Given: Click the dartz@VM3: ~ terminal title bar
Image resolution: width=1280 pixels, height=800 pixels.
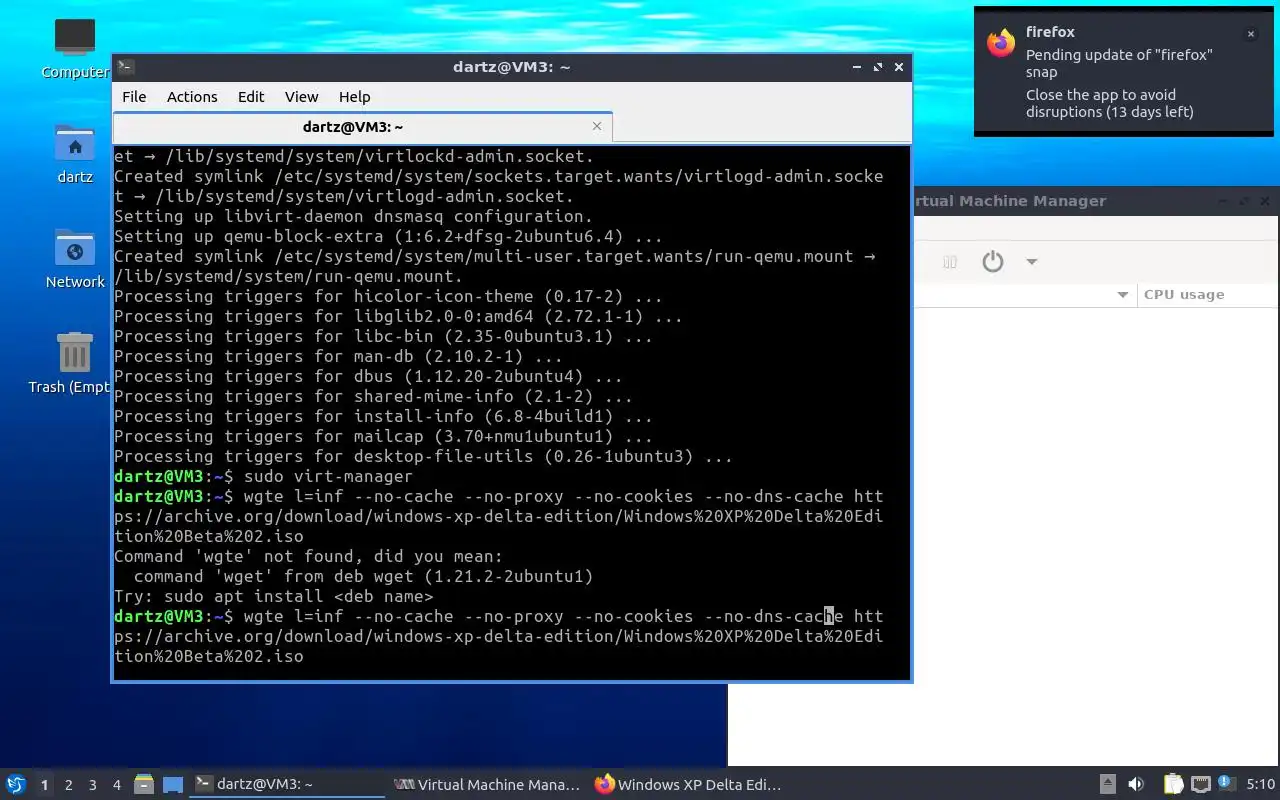Looking at the screenshot, I should click(511, 67).
